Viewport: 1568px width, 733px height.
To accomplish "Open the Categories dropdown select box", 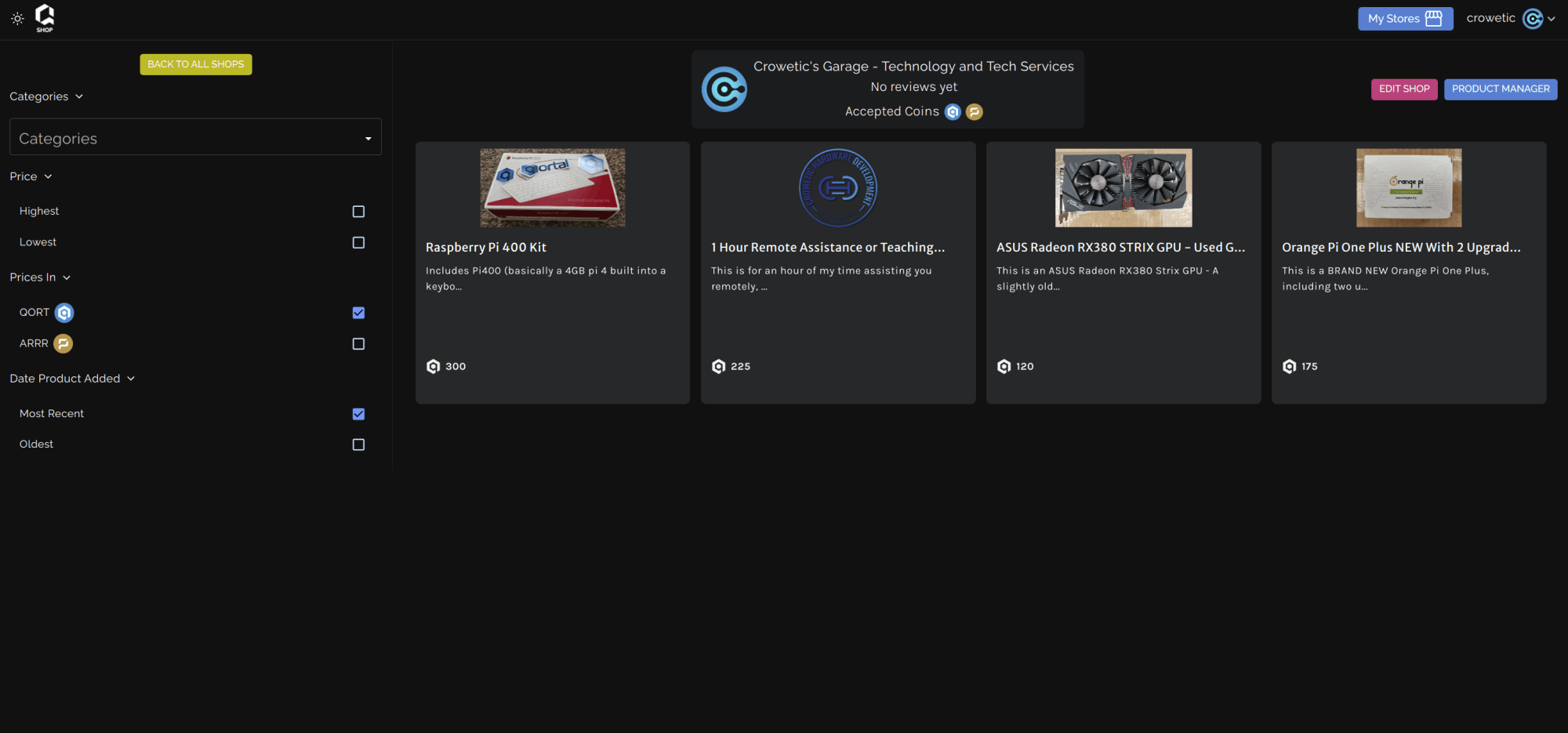I will [195, 138].
